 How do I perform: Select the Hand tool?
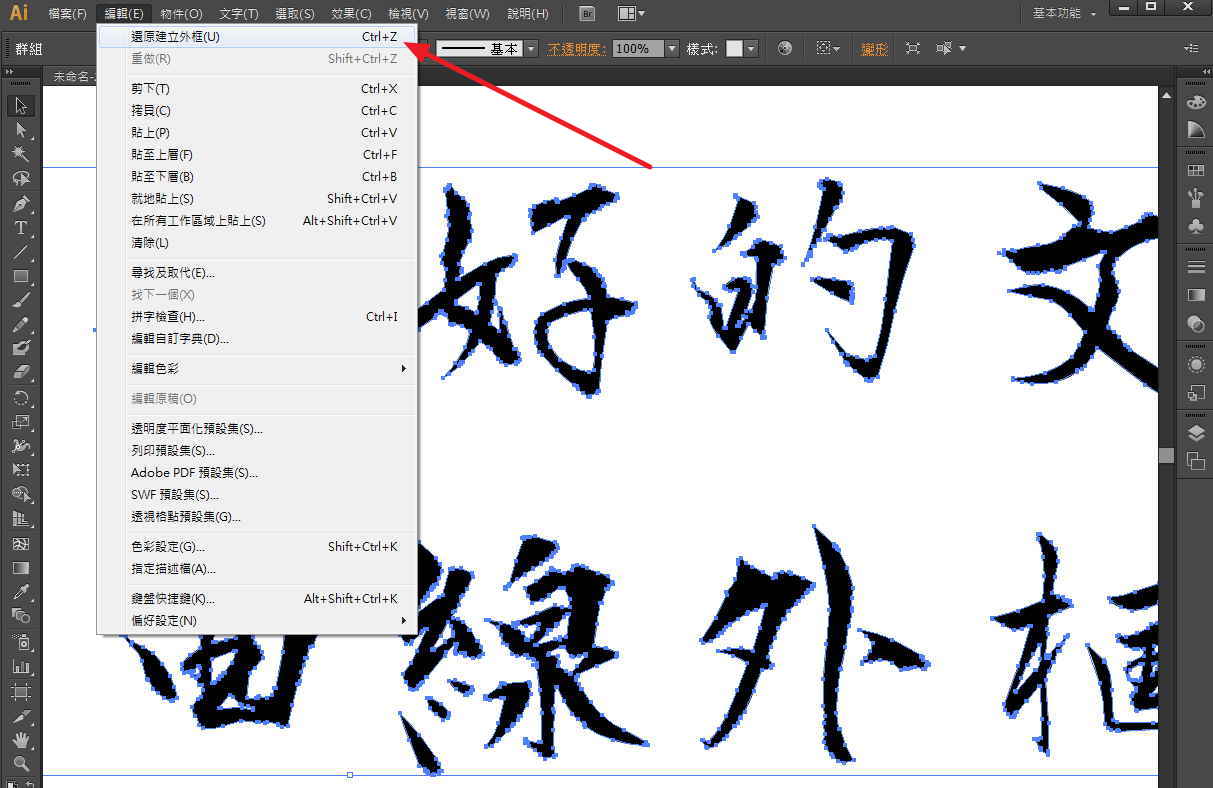21,740
